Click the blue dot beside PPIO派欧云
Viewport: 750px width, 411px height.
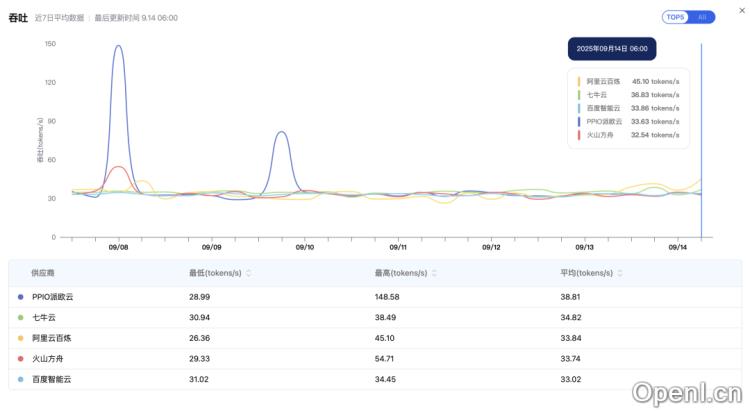coord(20,297)
